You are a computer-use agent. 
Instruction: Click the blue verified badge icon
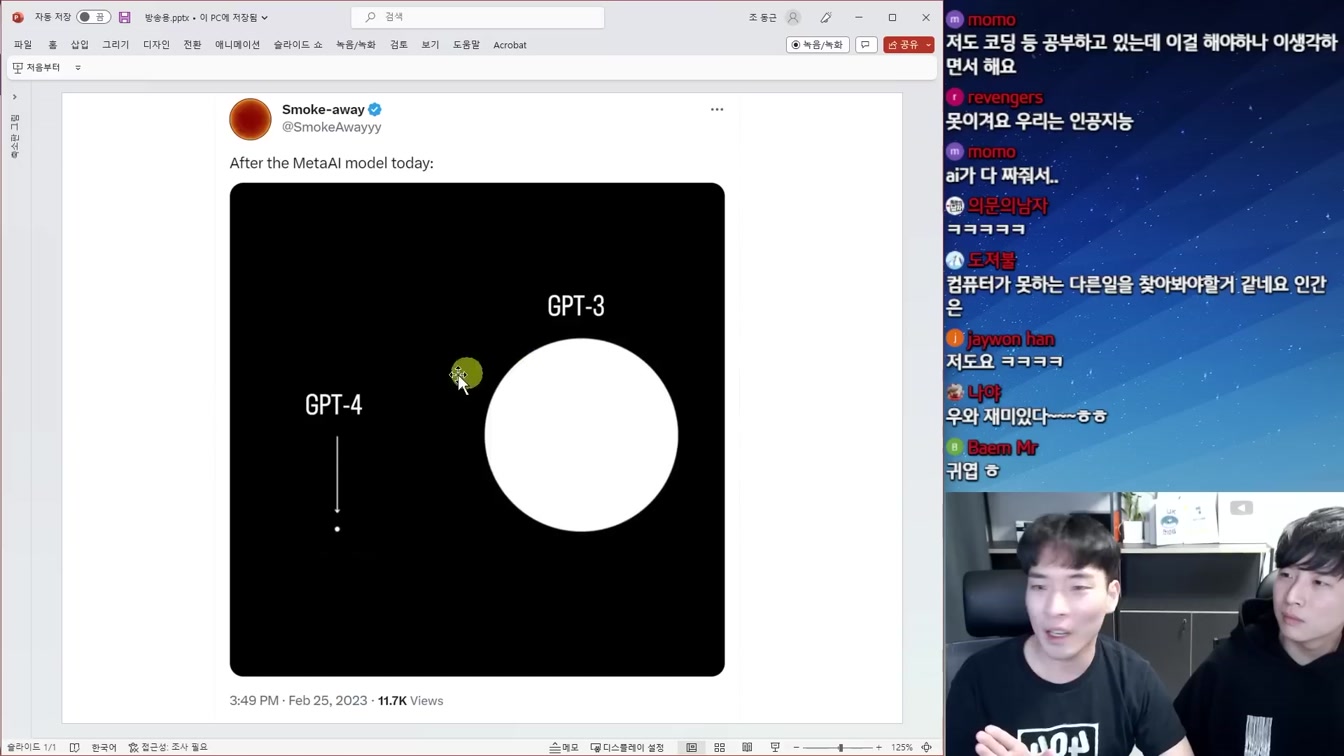point(375,109)
